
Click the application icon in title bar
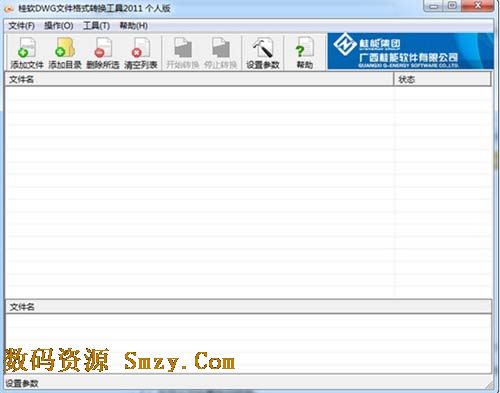(9, 8)
